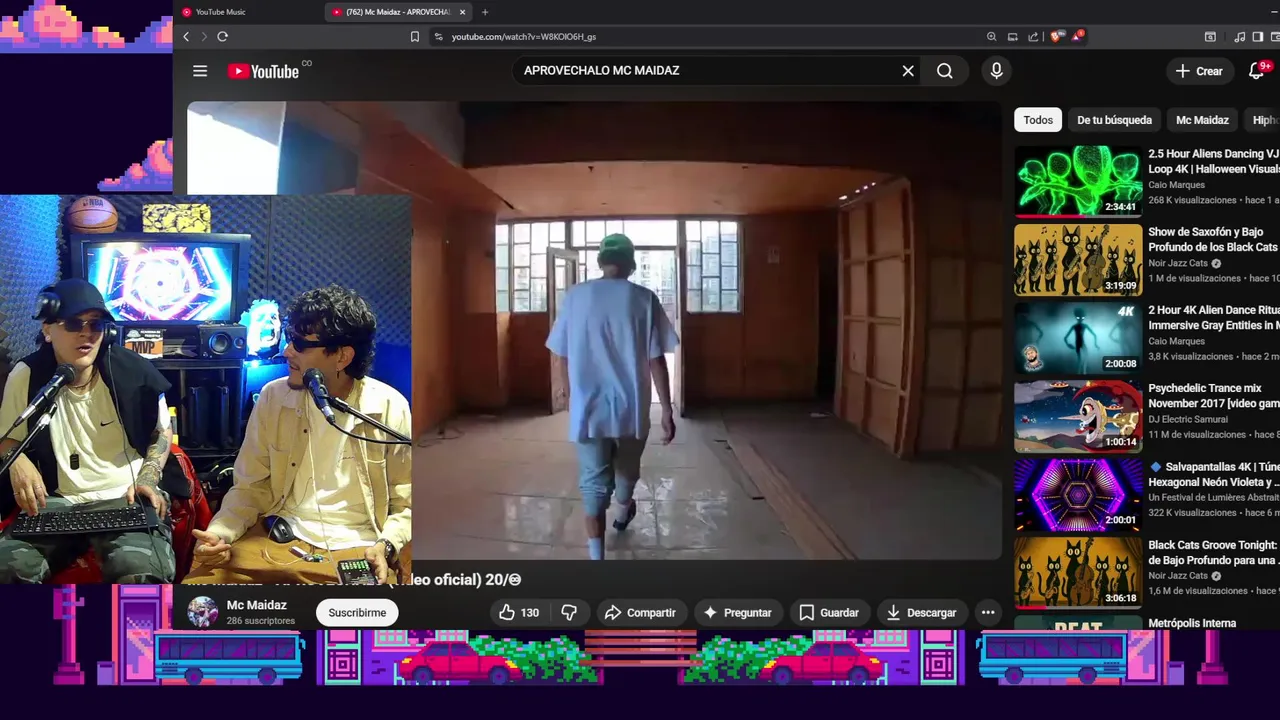Open Psychedelic Trance mix November 2017 thumbnail
The height and width of the screenshot is (720, 1280).
click(1078, 415)
